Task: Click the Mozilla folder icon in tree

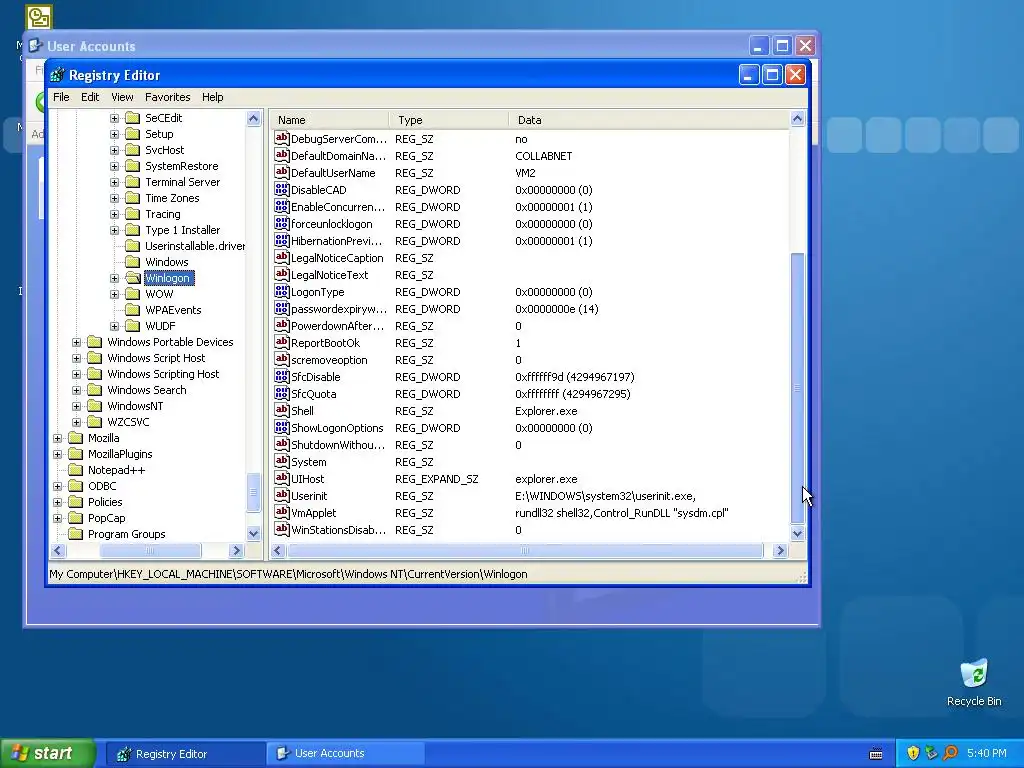Action: click(76, 438)
